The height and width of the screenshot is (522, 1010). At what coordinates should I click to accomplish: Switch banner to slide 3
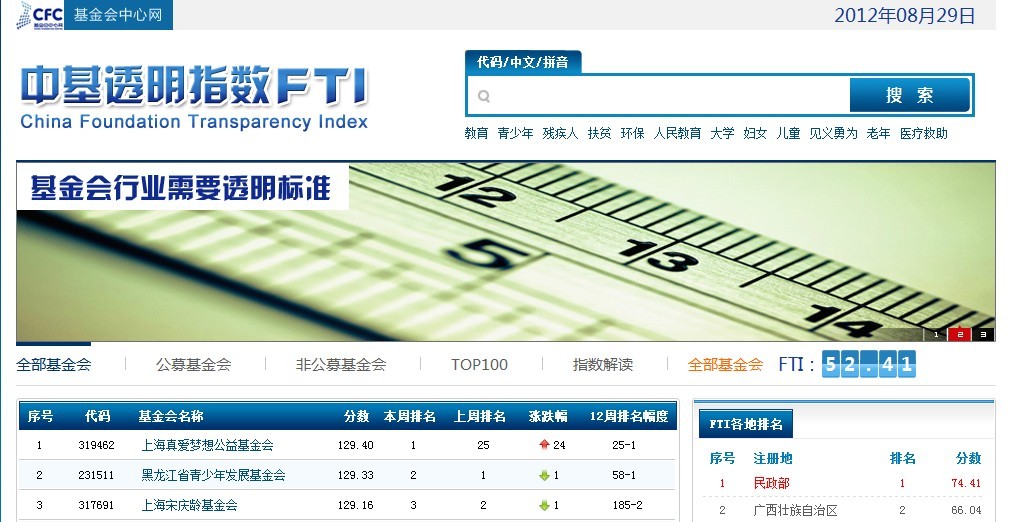983,334
